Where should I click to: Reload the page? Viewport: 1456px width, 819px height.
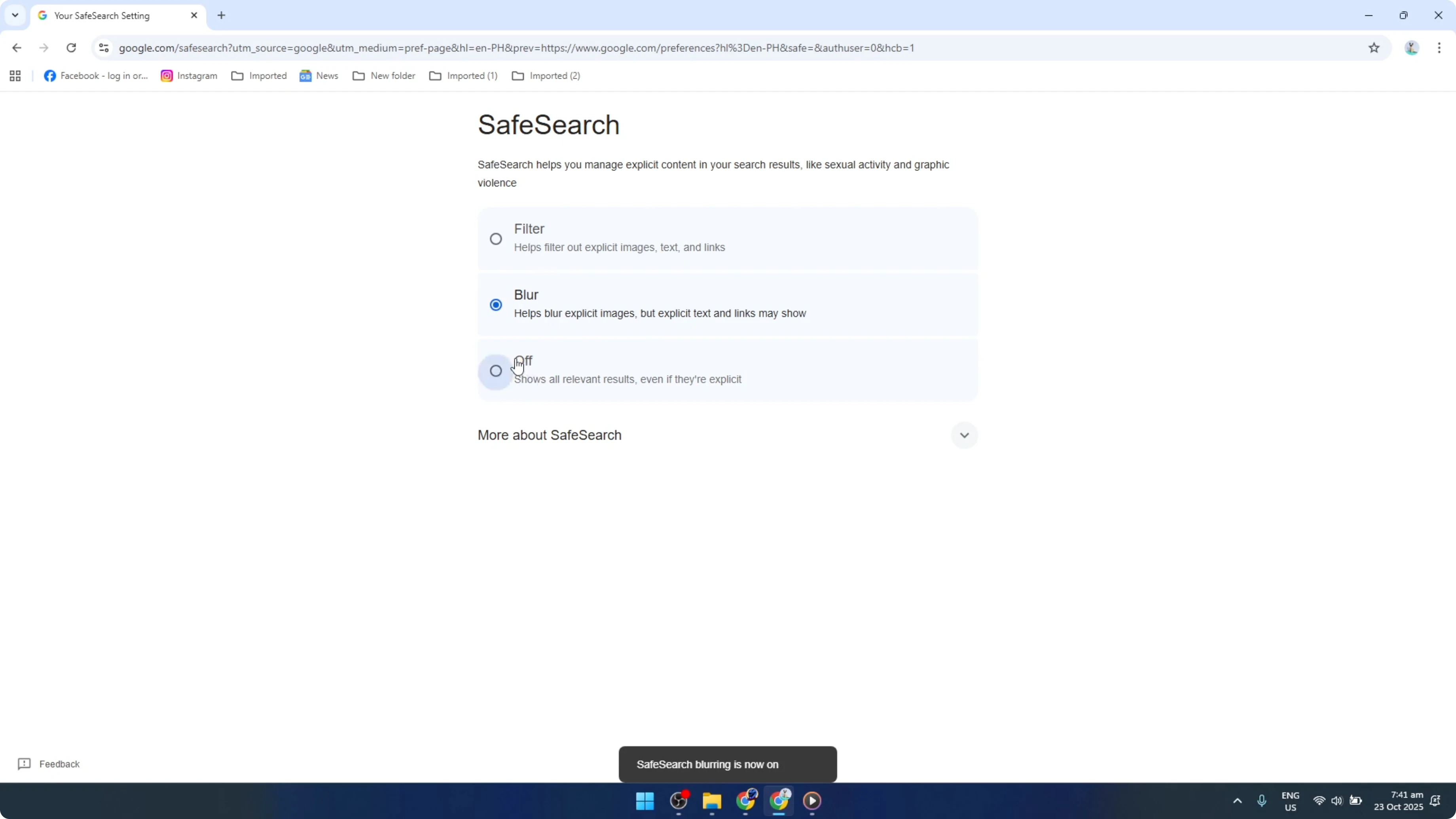[71, 48]
